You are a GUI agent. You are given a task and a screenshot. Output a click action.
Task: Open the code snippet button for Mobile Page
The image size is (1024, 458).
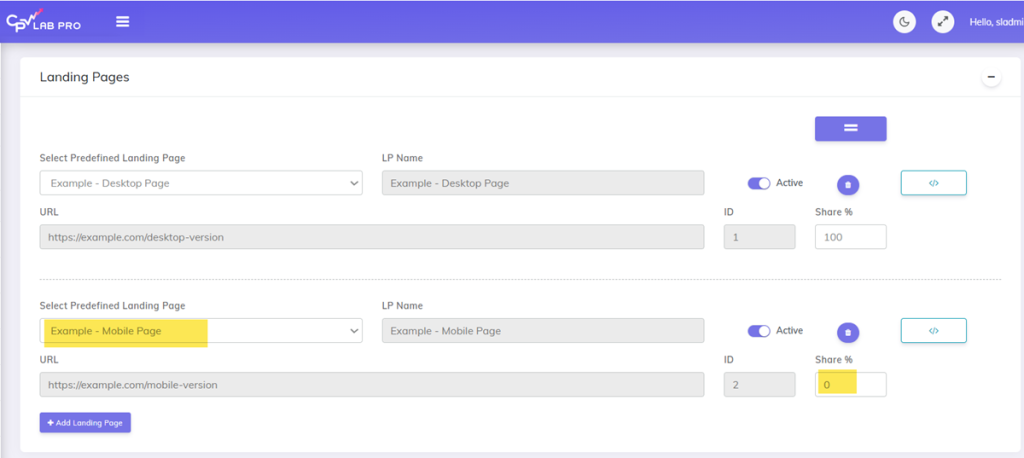click(x=934, y=331)
